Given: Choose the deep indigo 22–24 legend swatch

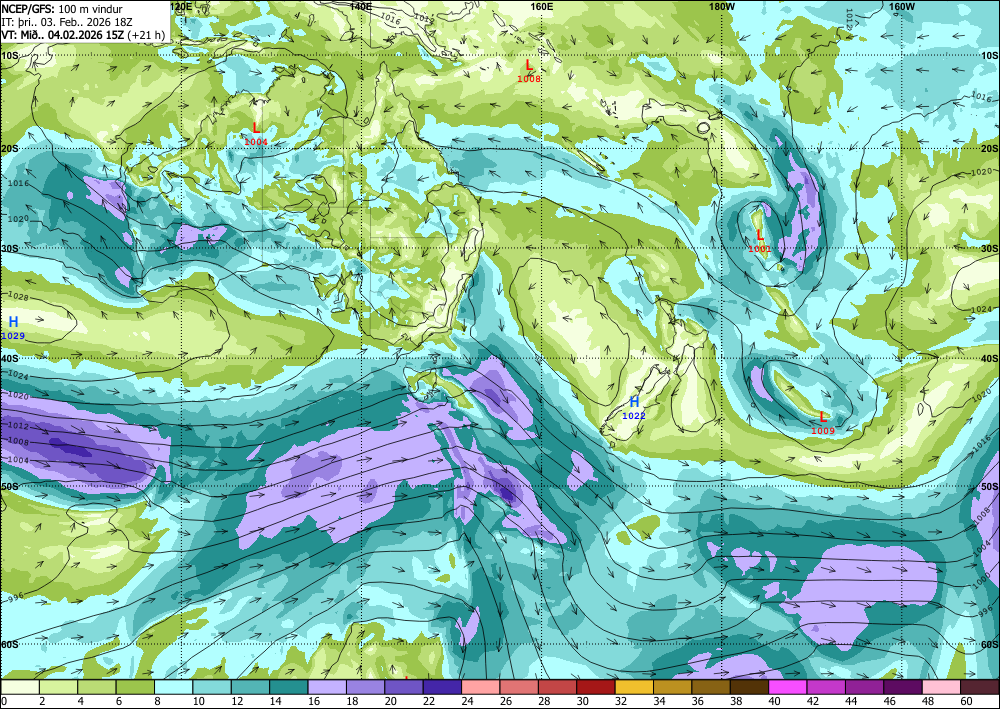Looking at the screenshot, I should pyautogui.click(x=442, y=687).
